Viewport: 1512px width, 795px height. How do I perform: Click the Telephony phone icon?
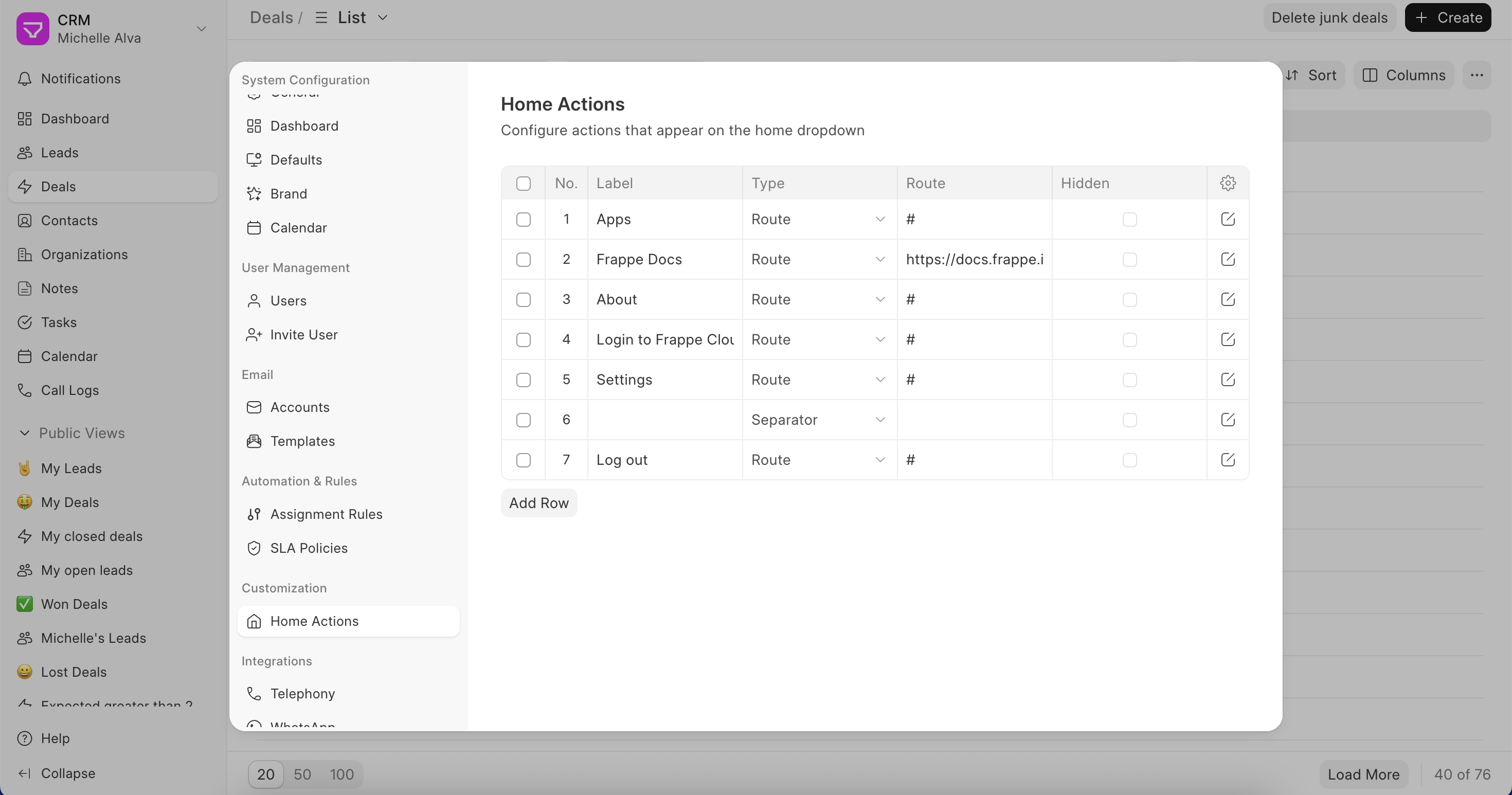[x=254, y=694]
